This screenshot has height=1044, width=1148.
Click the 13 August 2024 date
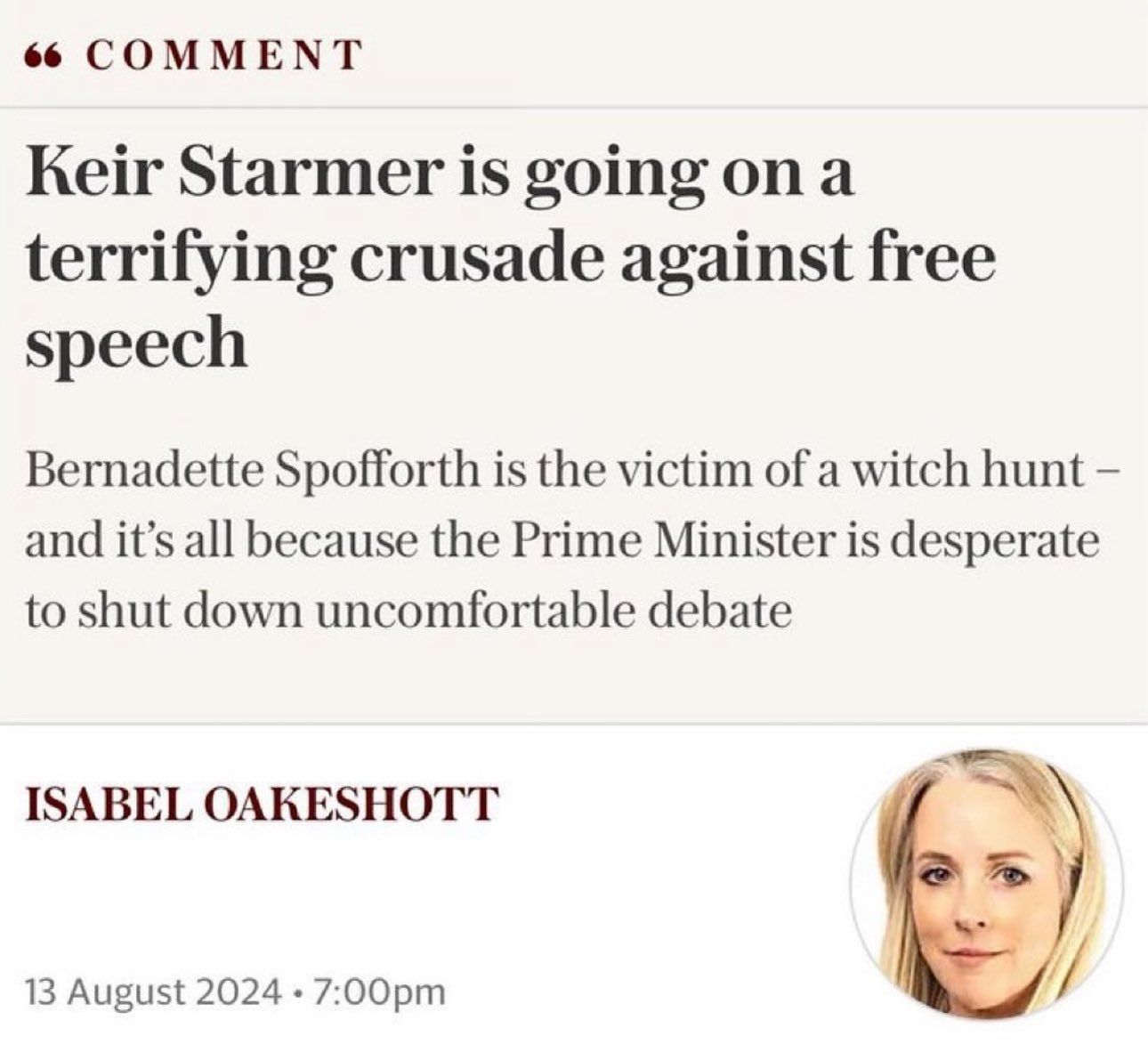(152, 991)
